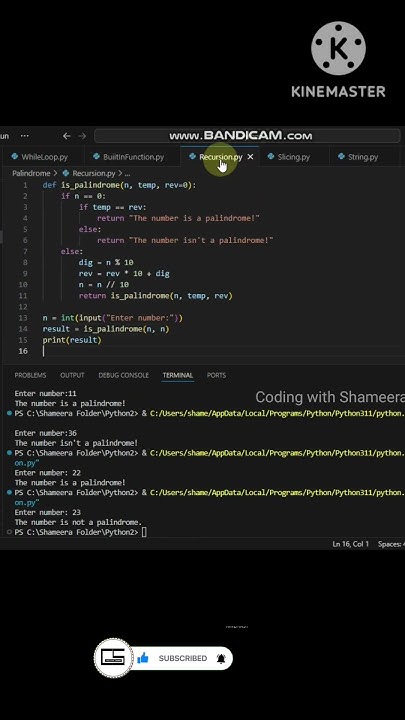Click the Spaces indentation status item
Image resolution: width=405 pixels, height=720 pixels.
point(391,544)
